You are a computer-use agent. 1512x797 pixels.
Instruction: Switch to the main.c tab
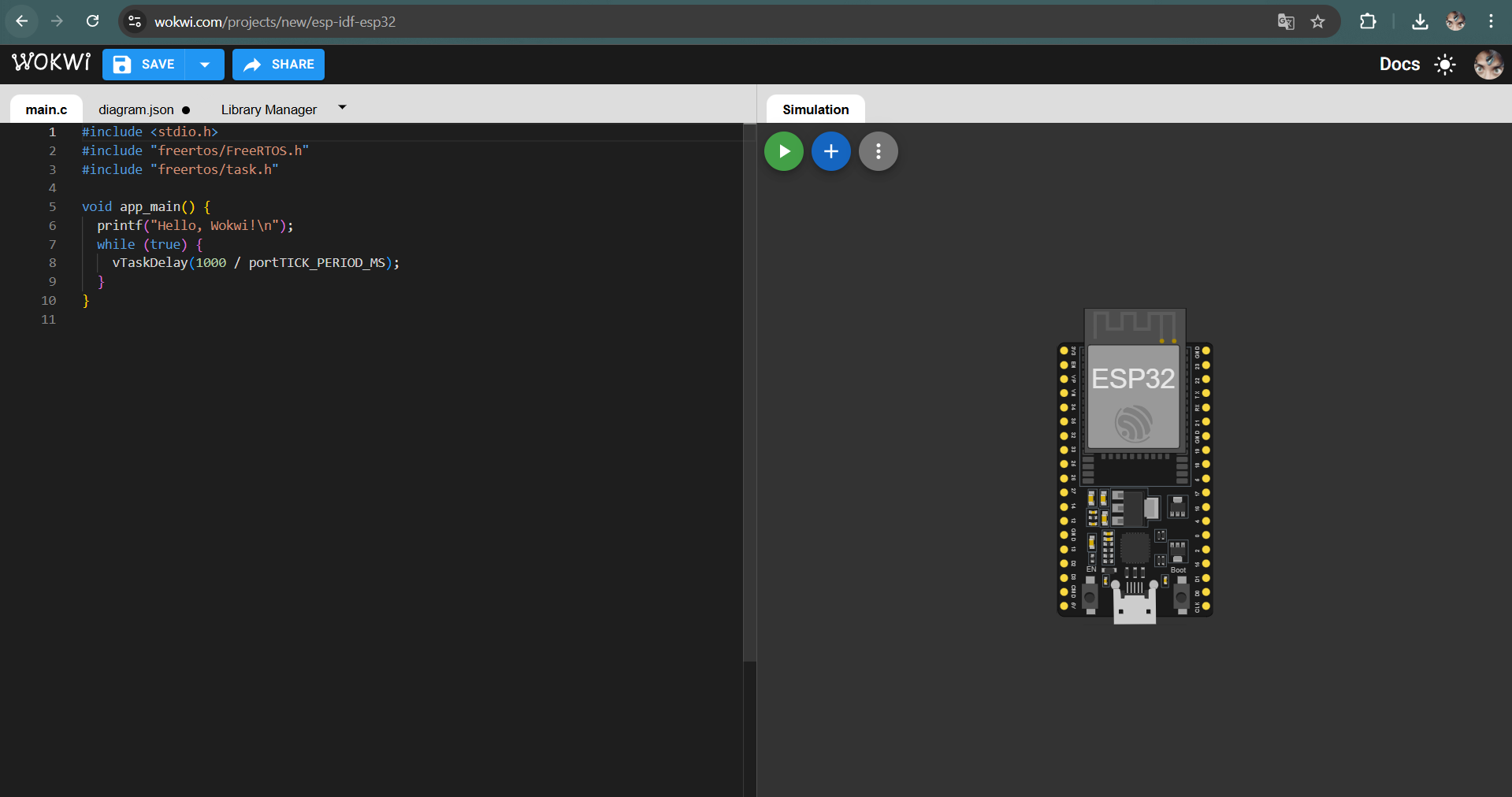[x=46, y=109]
